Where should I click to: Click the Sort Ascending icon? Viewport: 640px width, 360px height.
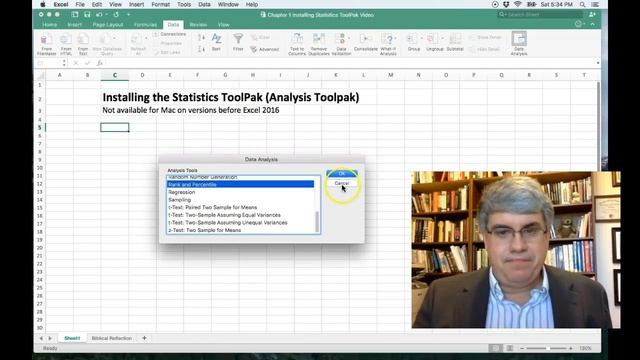click(x=201, y=38)
